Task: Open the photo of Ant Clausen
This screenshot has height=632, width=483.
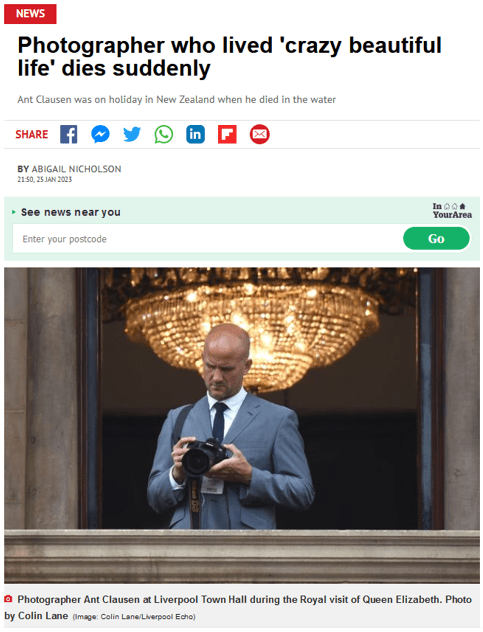Action: [x=242, y=425]
